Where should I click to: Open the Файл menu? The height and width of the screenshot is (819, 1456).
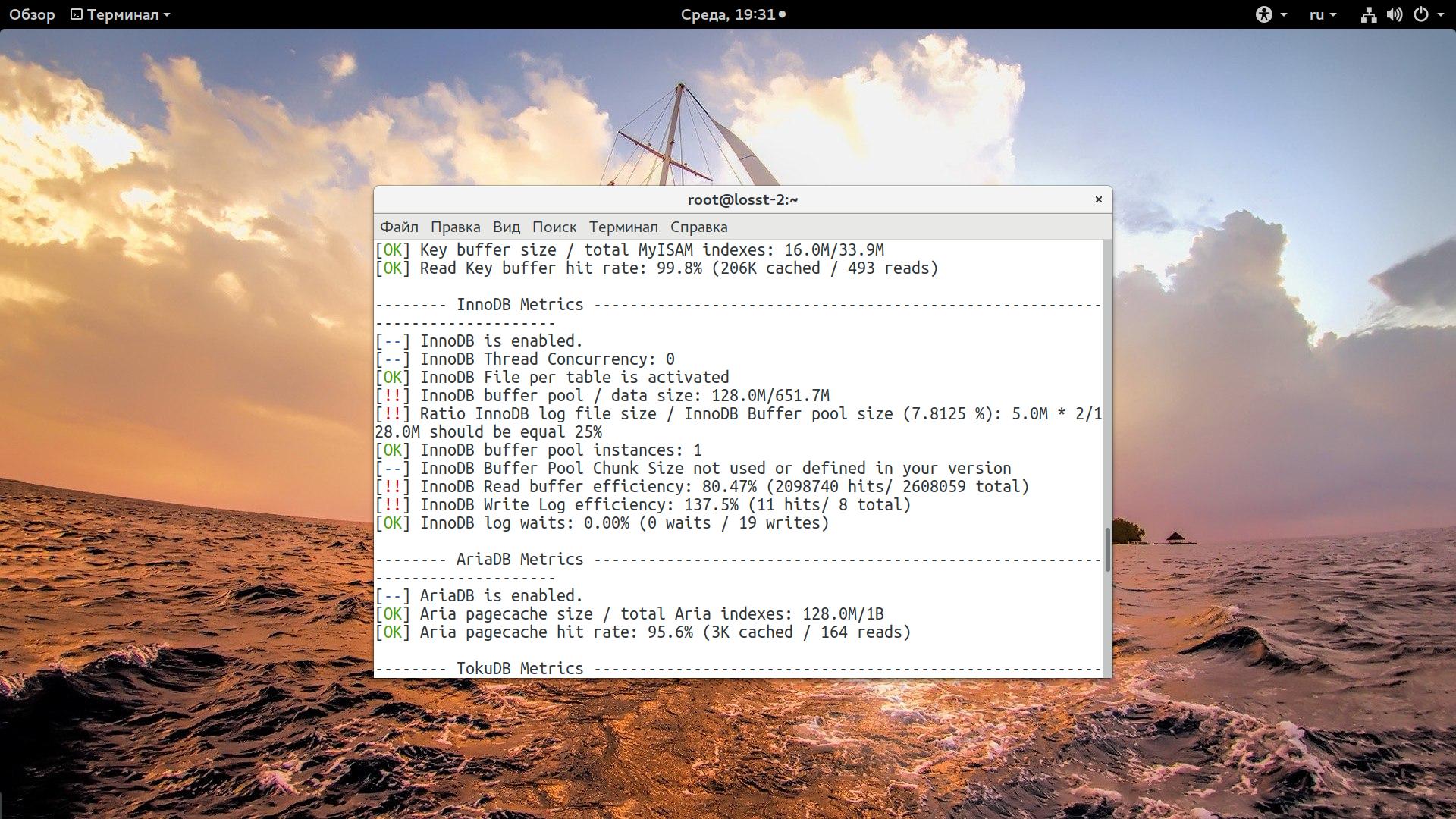[x=400, y=227]
